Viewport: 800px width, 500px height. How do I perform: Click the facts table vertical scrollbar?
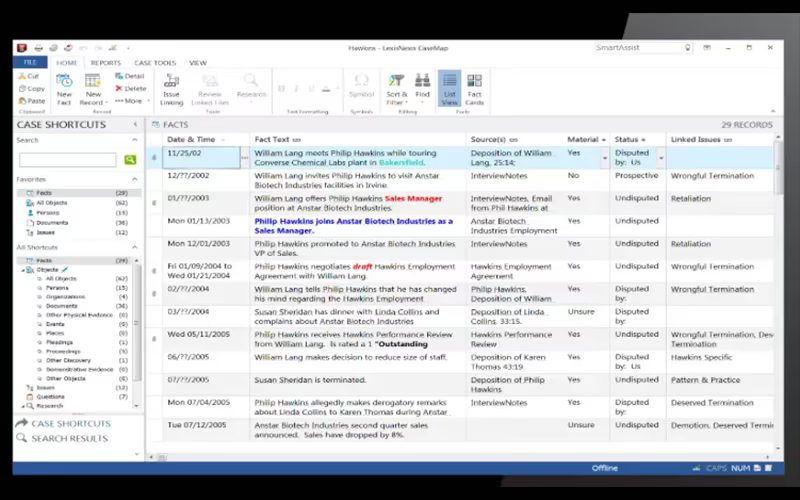778,168
